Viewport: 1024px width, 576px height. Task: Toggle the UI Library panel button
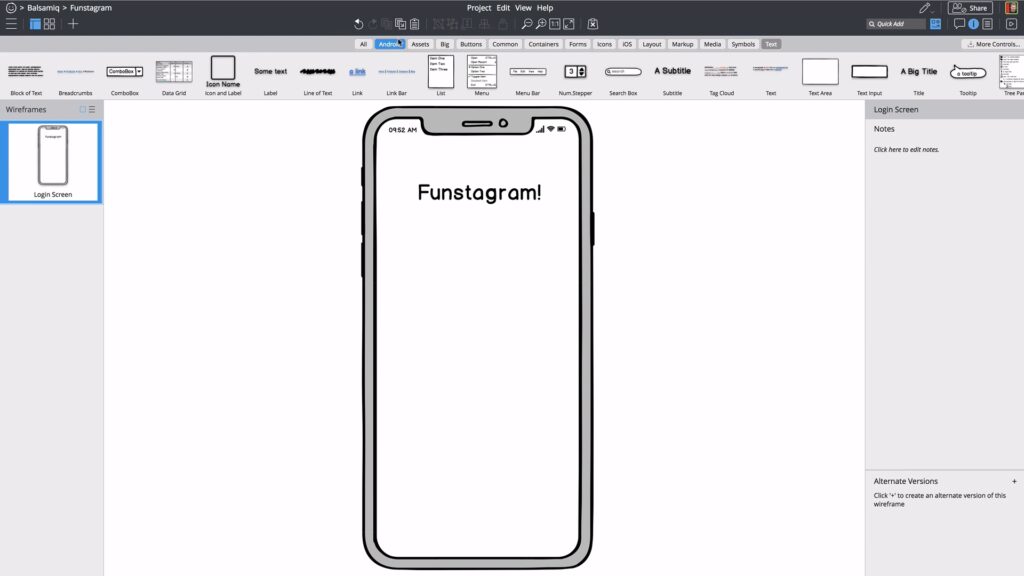[x=935, y=24]
